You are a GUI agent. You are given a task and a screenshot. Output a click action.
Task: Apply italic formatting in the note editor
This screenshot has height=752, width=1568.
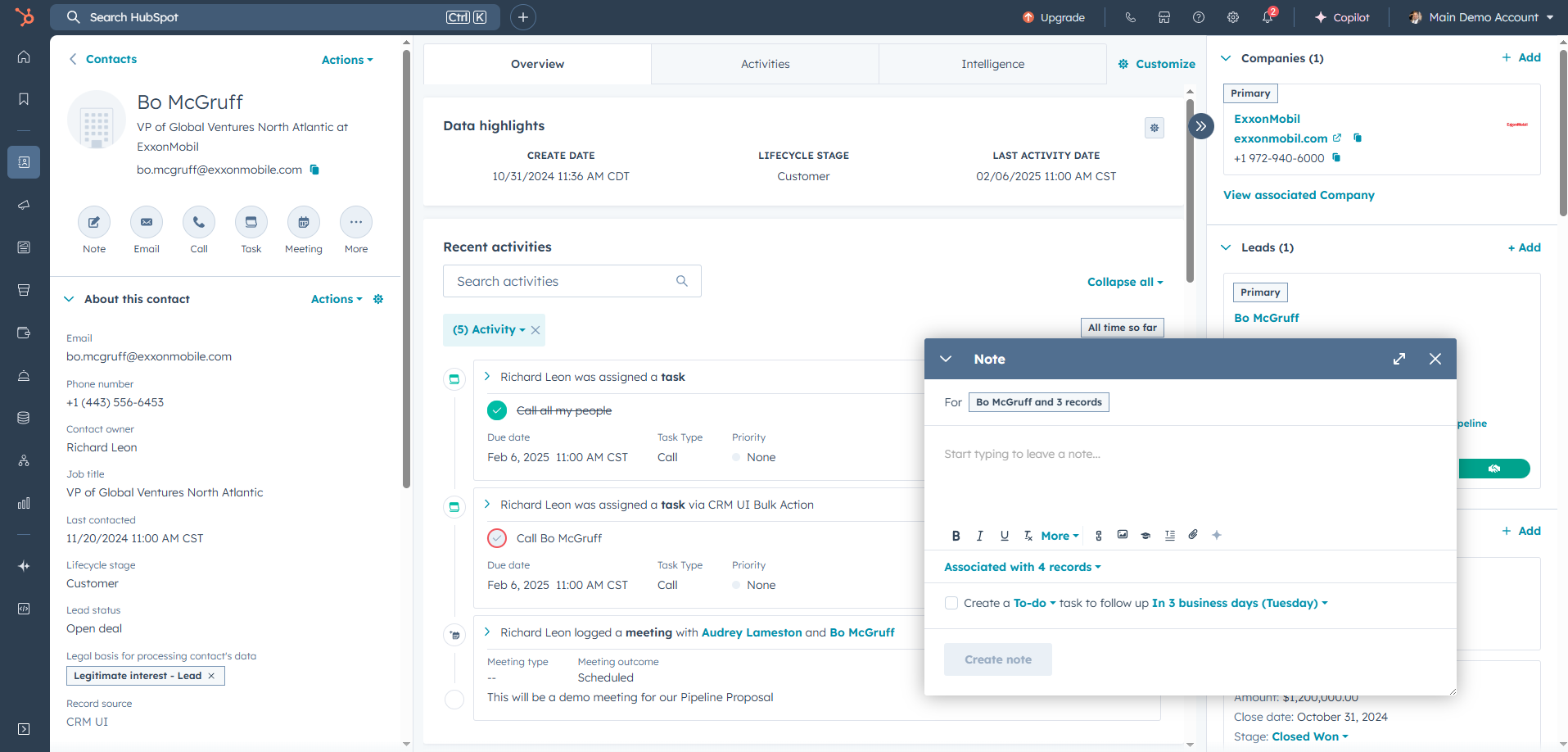pyautogui.click(x=980, y=536)
